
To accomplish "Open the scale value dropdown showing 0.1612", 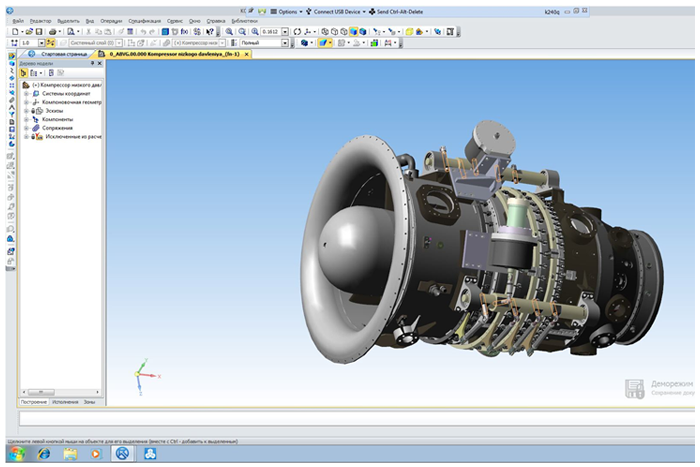I will 285,32.
